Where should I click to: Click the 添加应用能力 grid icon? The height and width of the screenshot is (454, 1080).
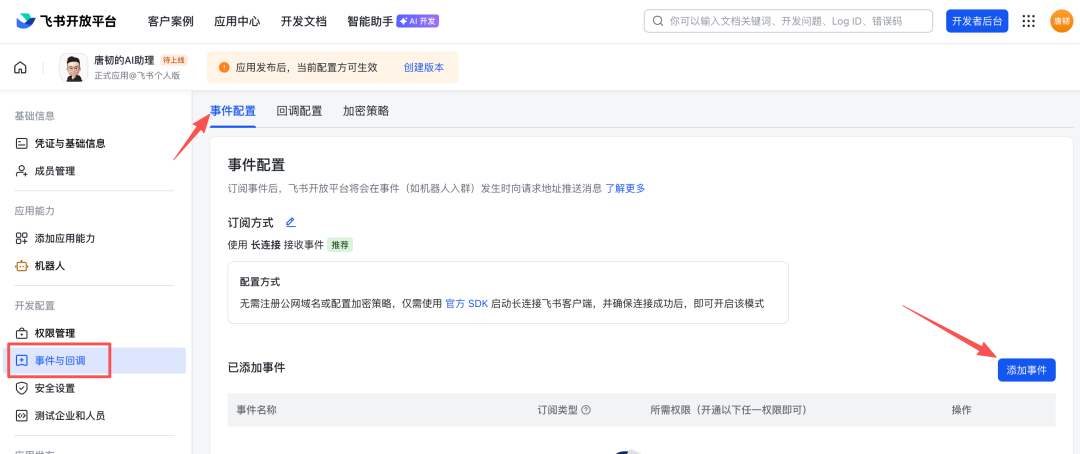(x=21, y=238)
